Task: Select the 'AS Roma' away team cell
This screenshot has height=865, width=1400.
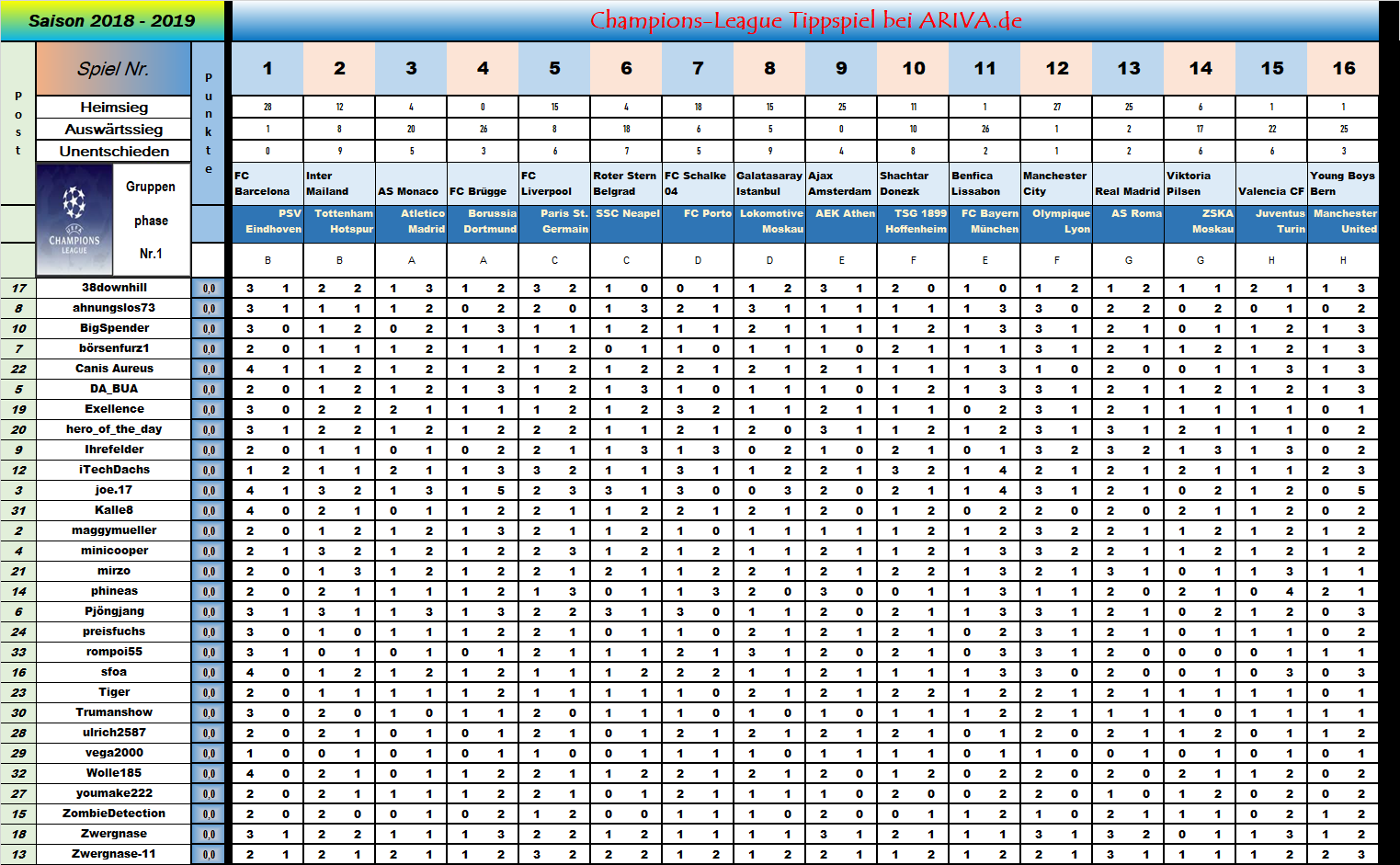Action: click(1128, 224)
